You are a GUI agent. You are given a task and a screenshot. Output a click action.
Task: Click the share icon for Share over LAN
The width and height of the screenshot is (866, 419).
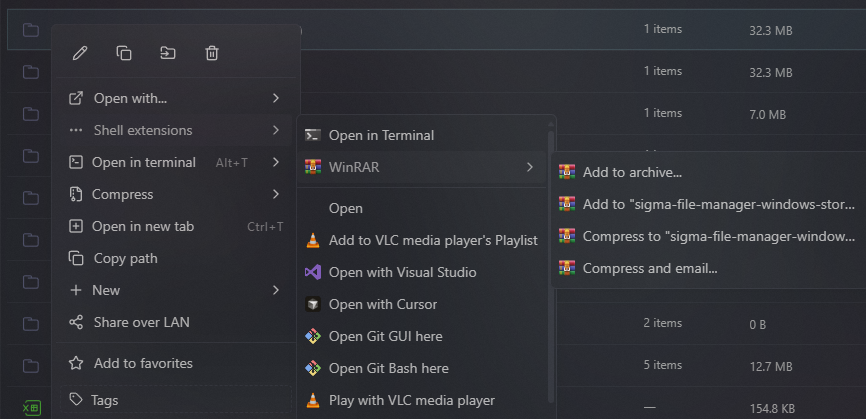76,322
